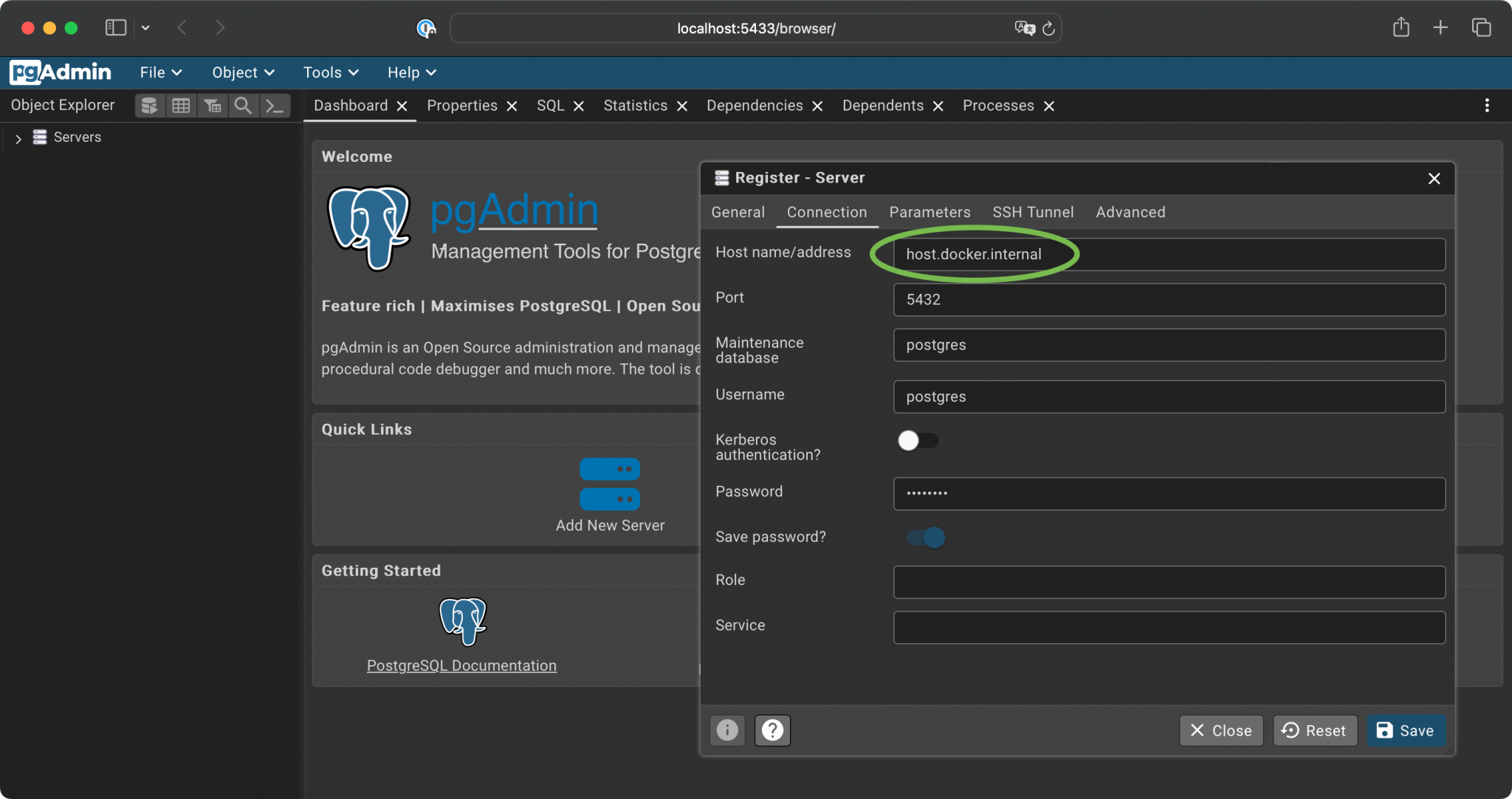Click the privacy shield icon near address bar
This screenshot has height=799, width=1512.
(426, 28)
